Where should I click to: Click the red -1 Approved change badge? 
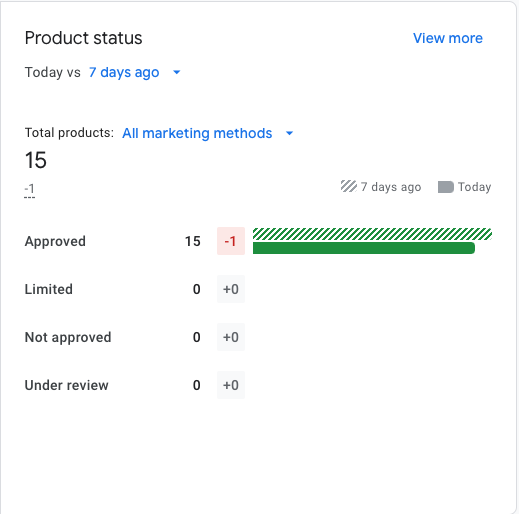coord(231,241)
